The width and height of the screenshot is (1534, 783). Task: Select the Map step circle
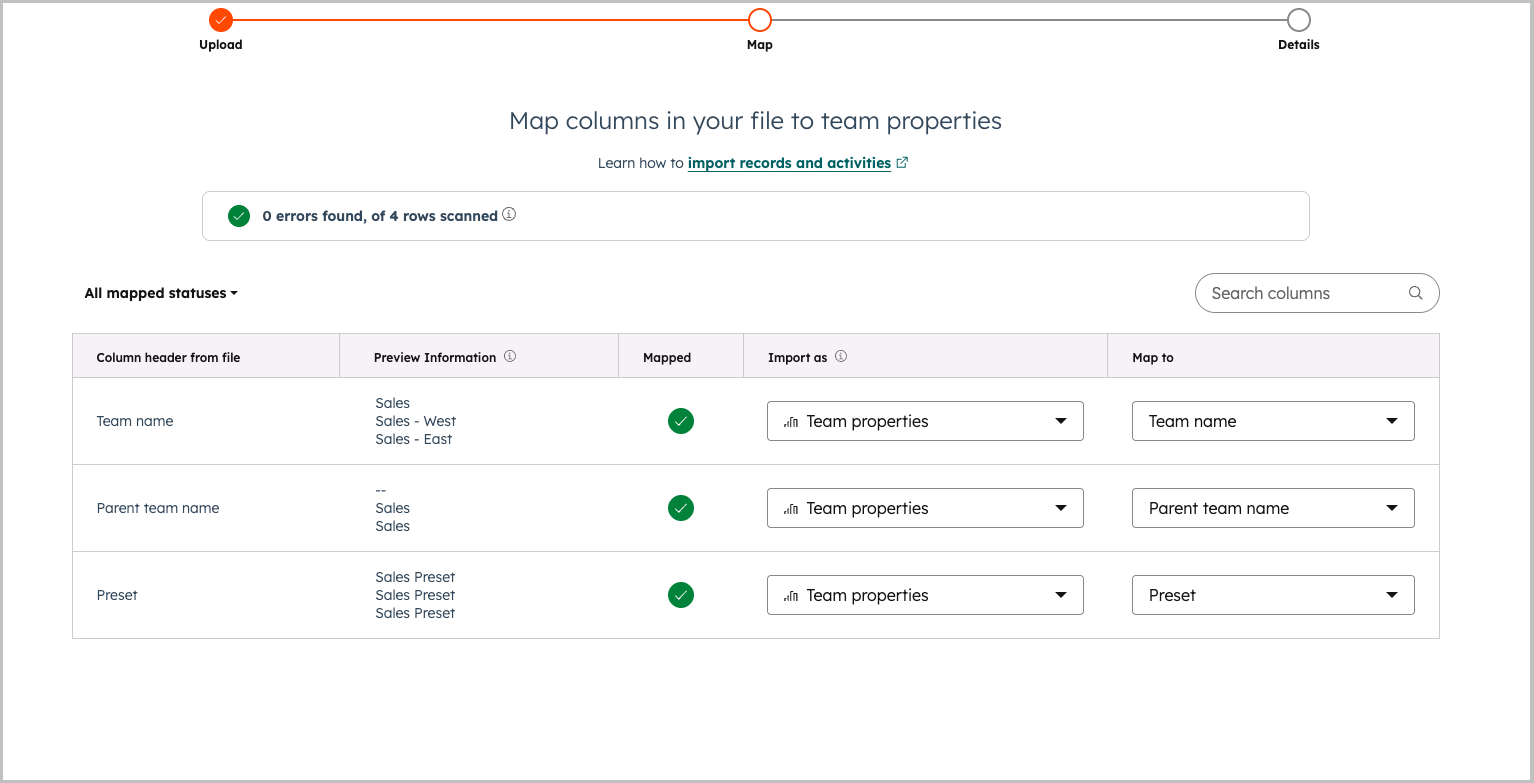point(760,20)
